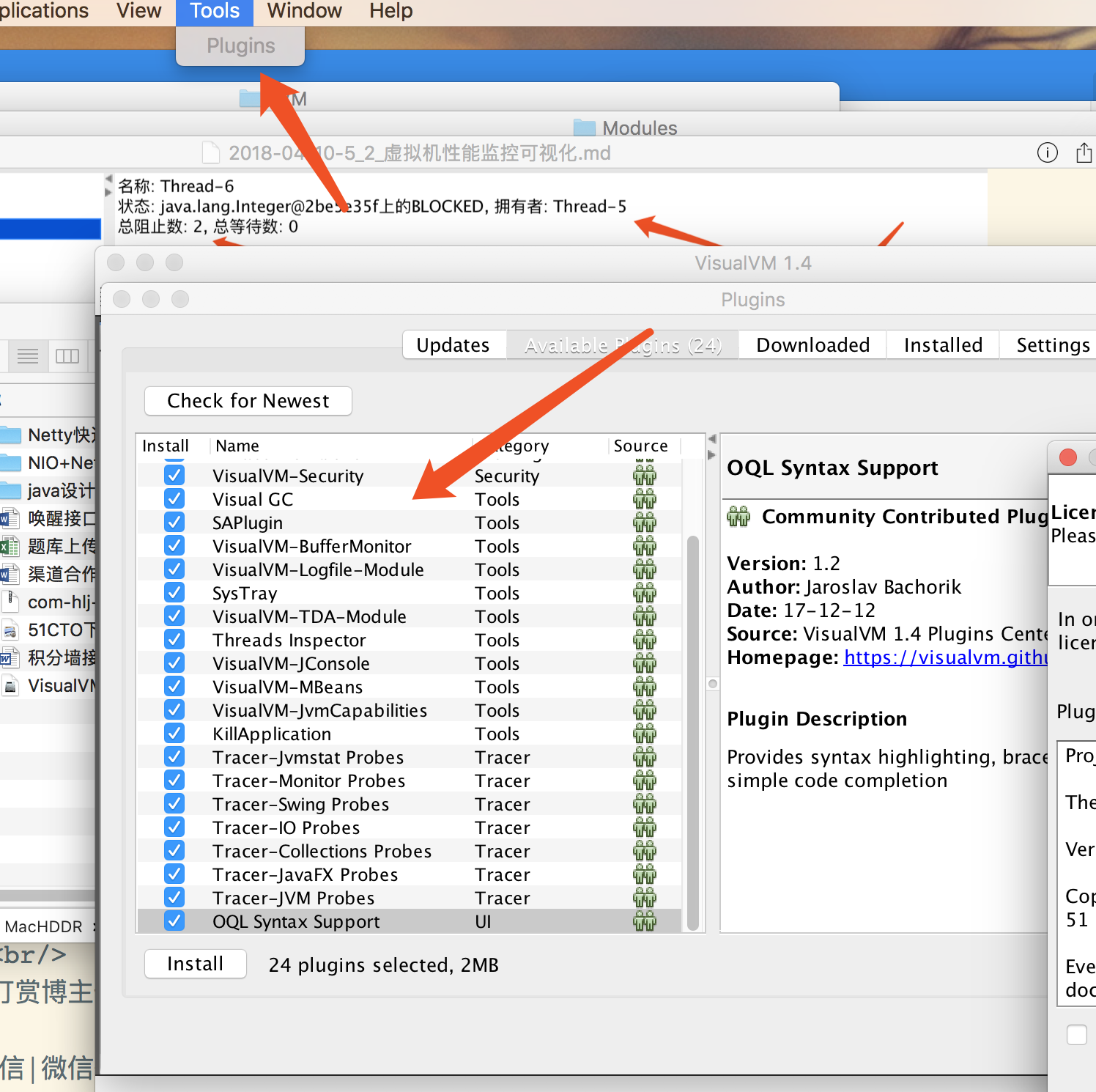The image size is (1096, 1092).
Task: Click the source icon for VisualVM-Security
Action: coord(645,476)
